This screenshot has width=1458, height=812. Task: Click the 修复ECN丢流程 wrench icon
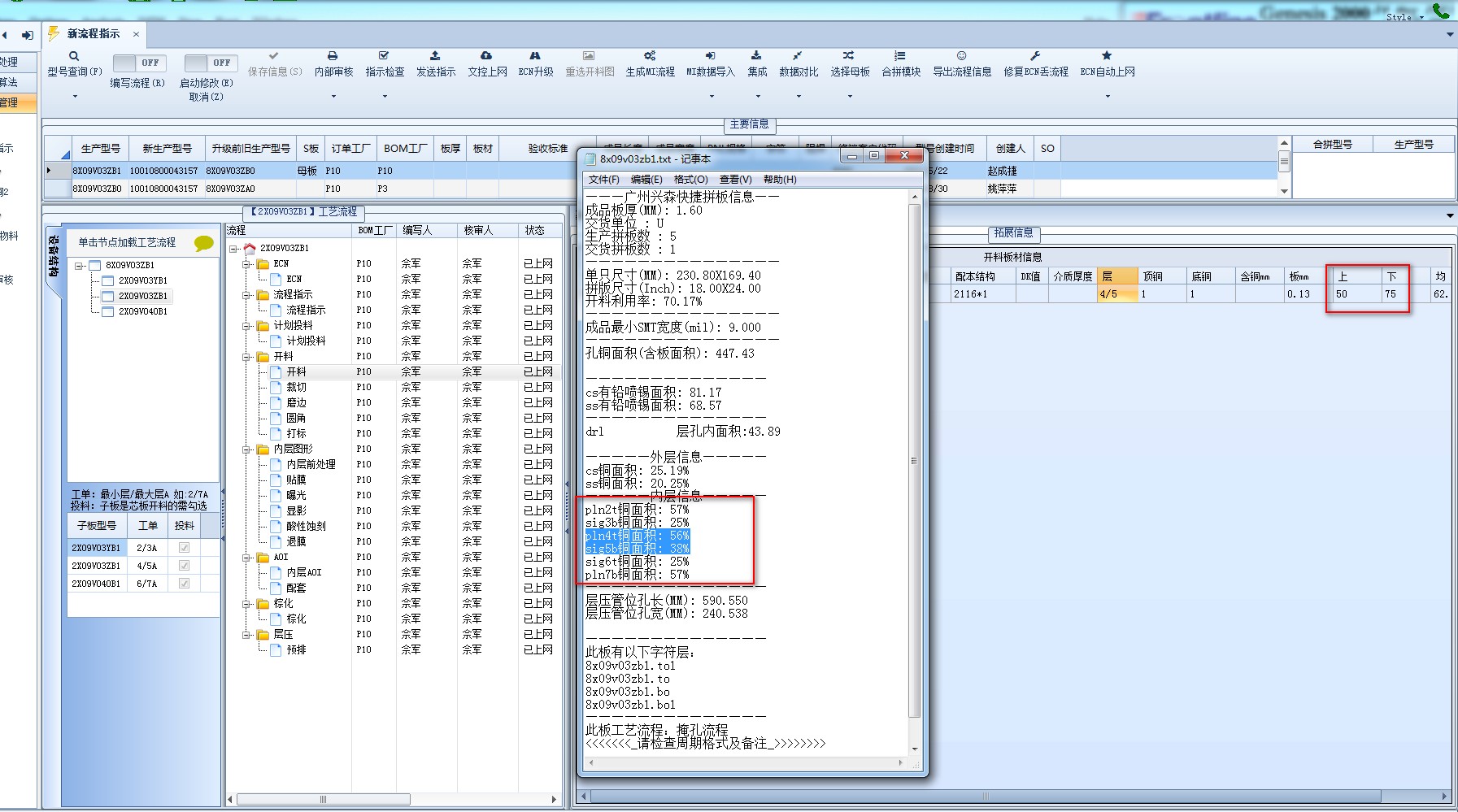(x=1035, y=56)
